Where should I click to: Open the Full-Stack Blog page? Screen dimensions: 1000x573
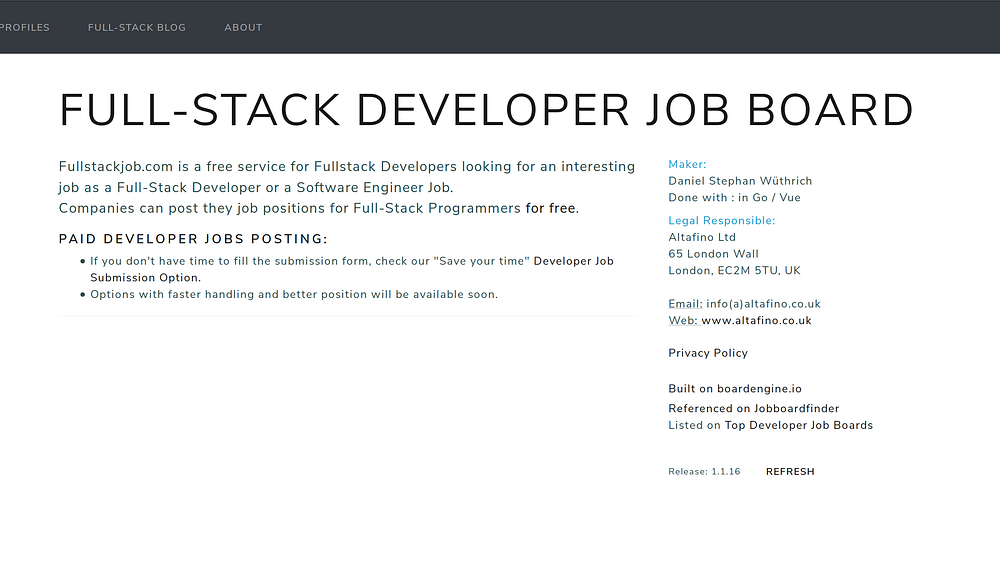pyautogui.click(x=137, y=28)
